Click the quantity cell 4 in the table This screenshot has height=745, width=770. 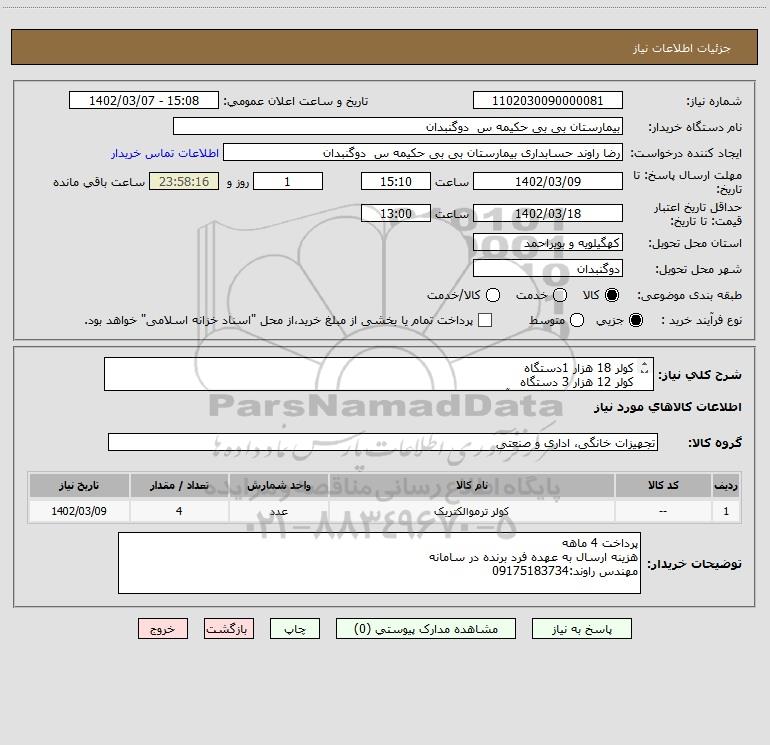coord(179,511)
